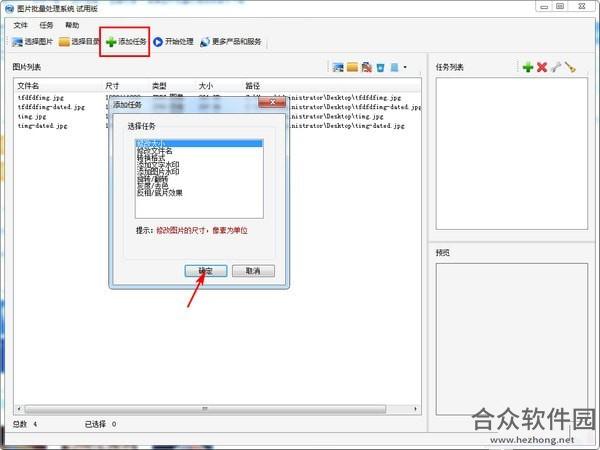The width and height of the screenshot is (600, 450).
Task: Sort by 路径 column header
Action: coord(253,86)
